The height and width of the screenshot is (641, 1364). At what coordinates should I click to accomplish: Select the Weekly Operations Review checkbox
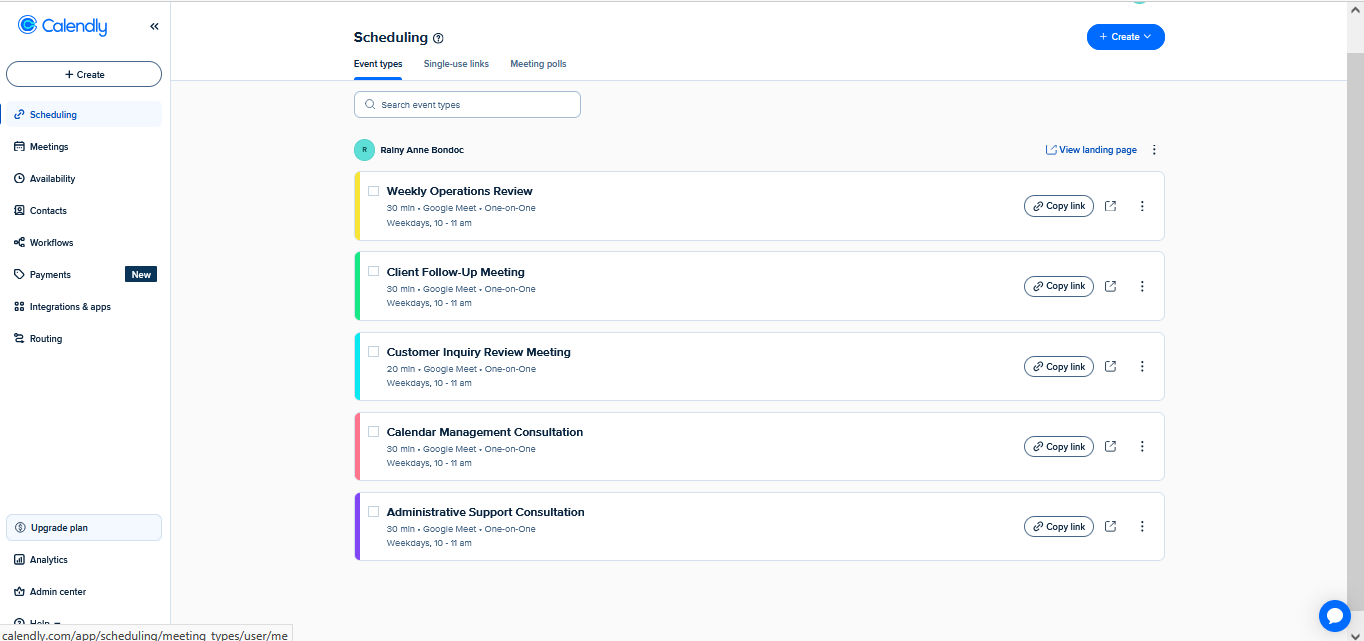point(373,190)
